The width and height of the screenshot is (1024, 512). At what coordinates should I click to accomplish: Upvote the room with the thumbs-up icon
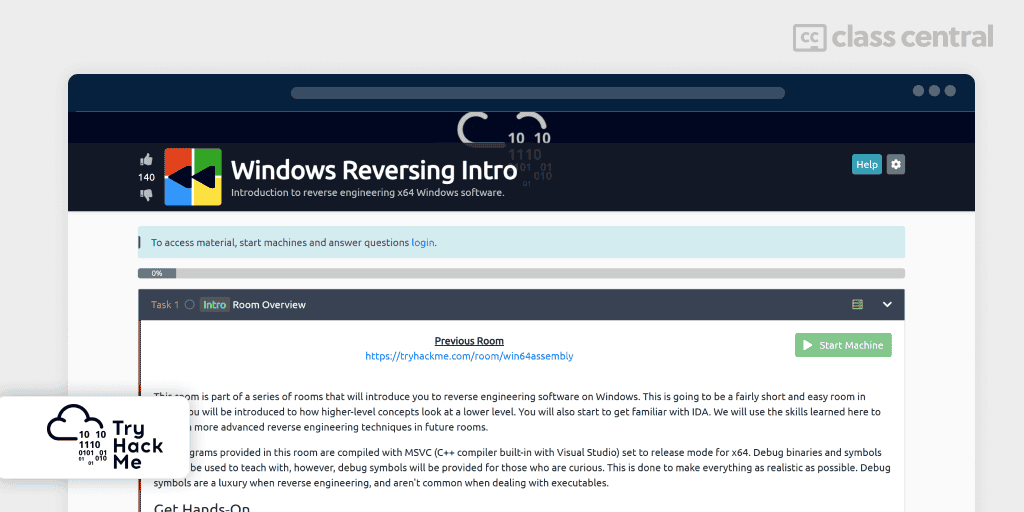click(x=146, y=159)
